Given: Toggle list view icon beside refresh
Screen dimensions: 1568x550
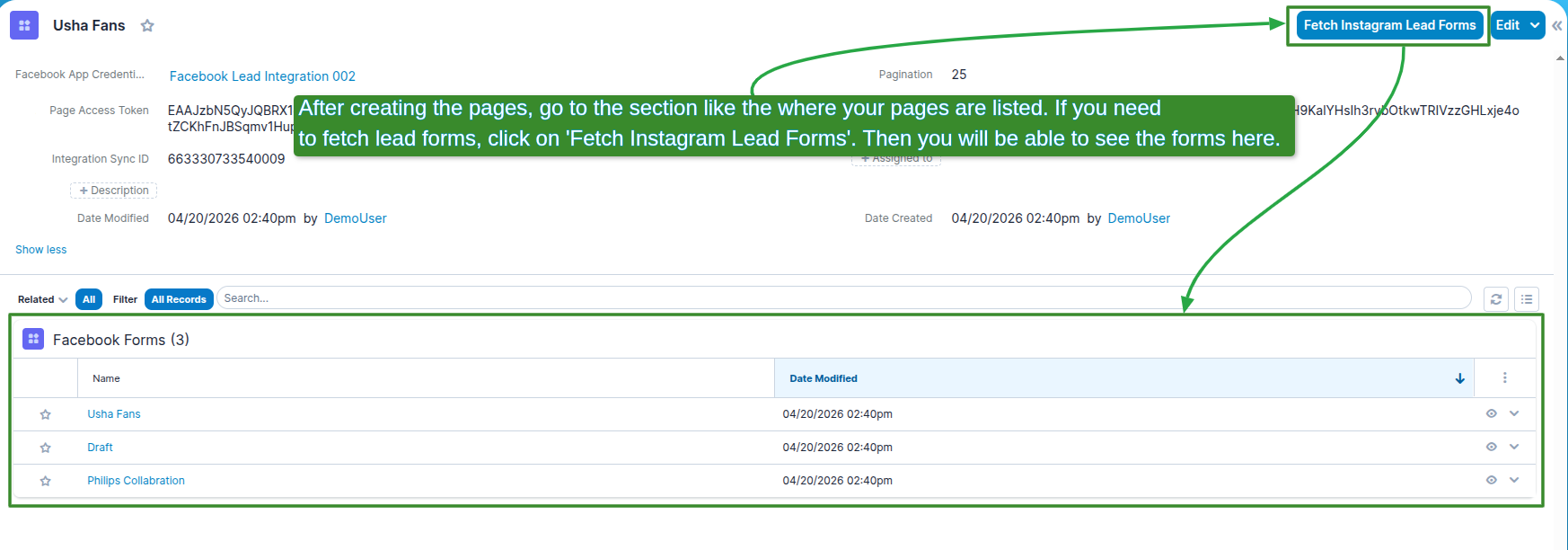Looking at the screenshot, I should [x=1527, y=299].
